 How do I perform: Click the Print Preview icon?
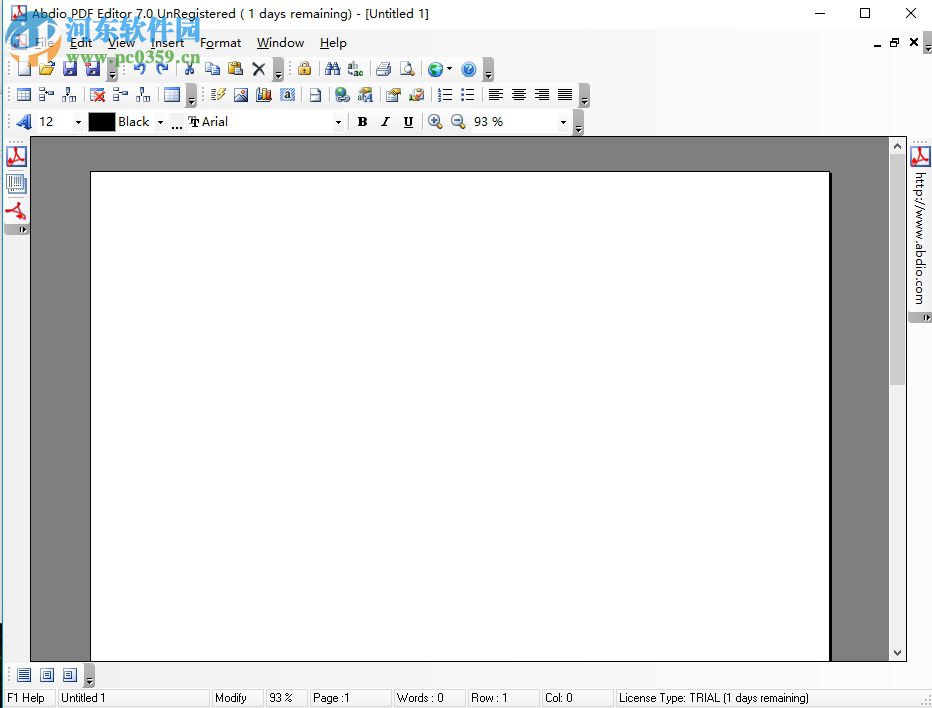(406, 69)
